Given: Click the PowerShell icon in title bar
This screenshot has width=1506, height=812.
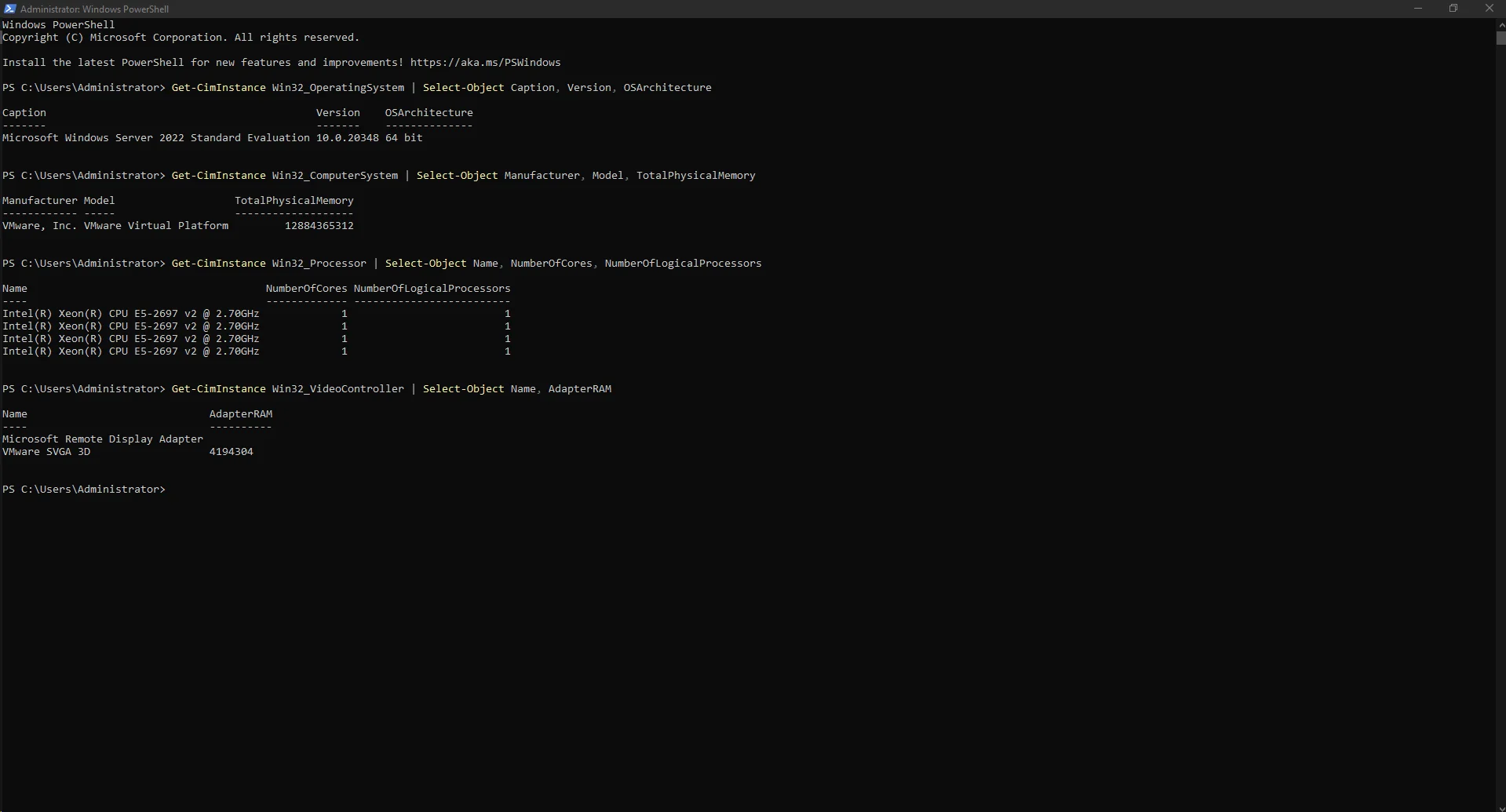Looking at the screenshot, I should point(9,9).
